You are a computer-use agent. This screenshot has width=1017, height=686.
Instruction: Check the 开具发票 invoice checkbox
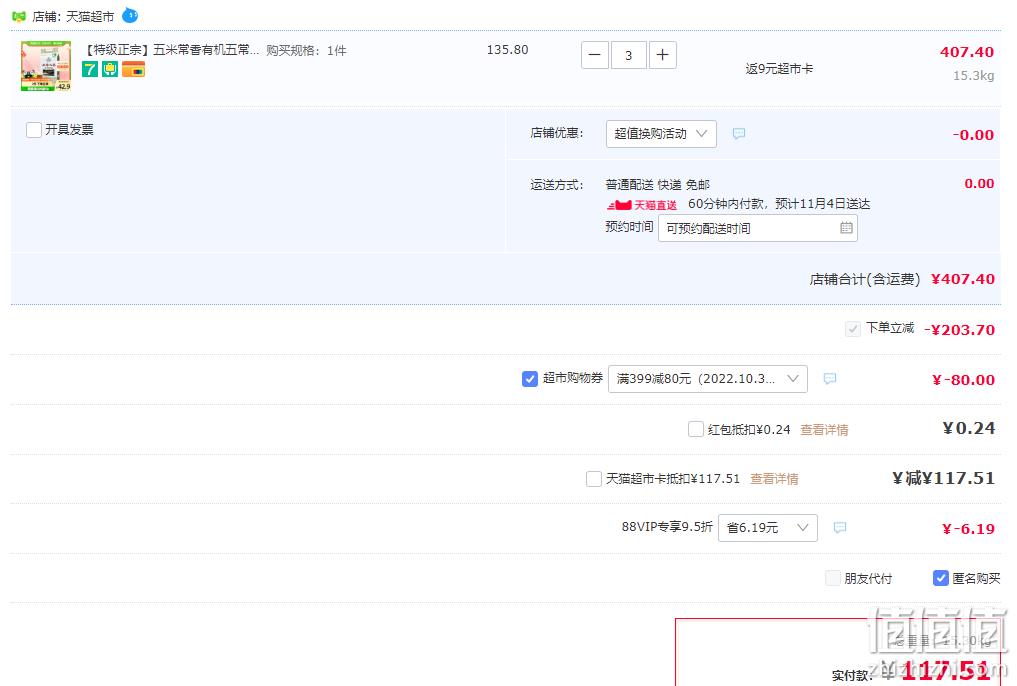34,130
